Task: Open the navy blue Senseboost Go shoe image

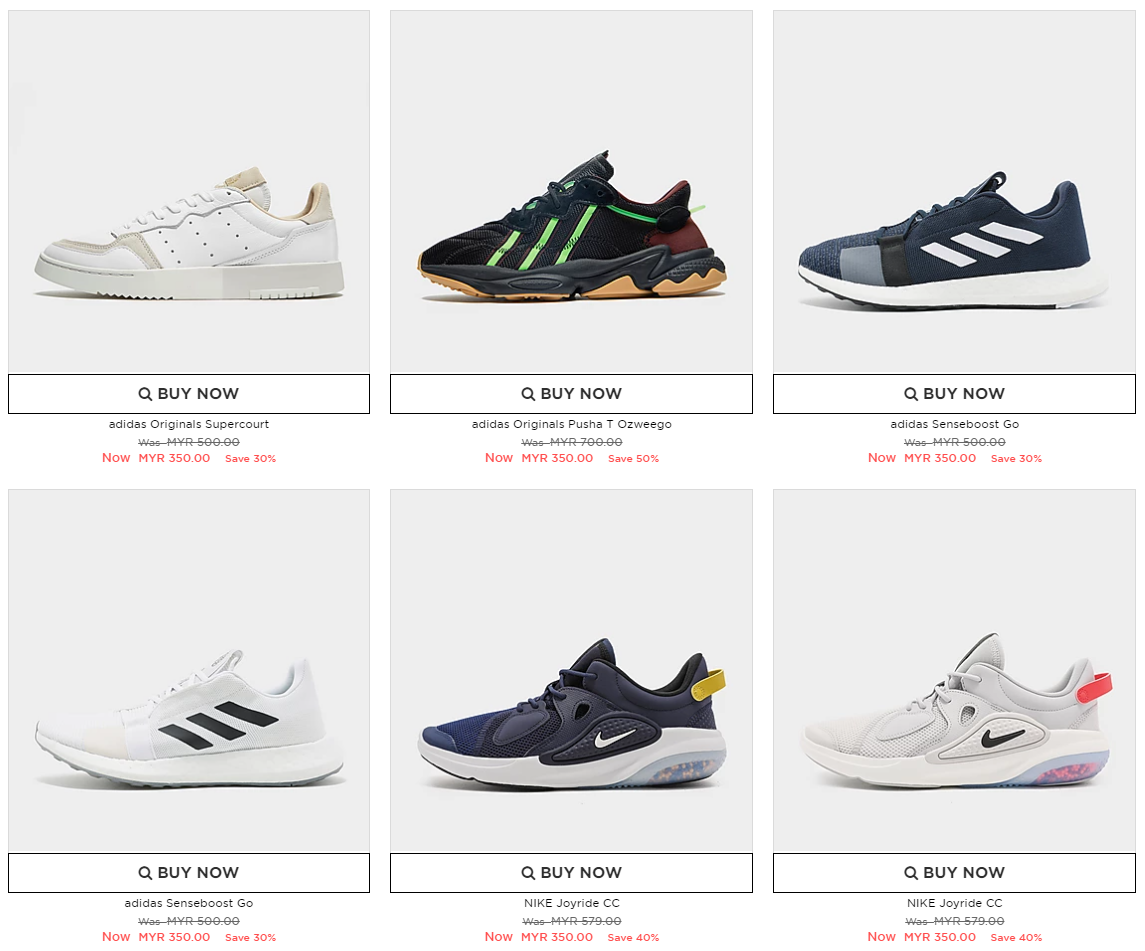Action: [x=954, y=191]
